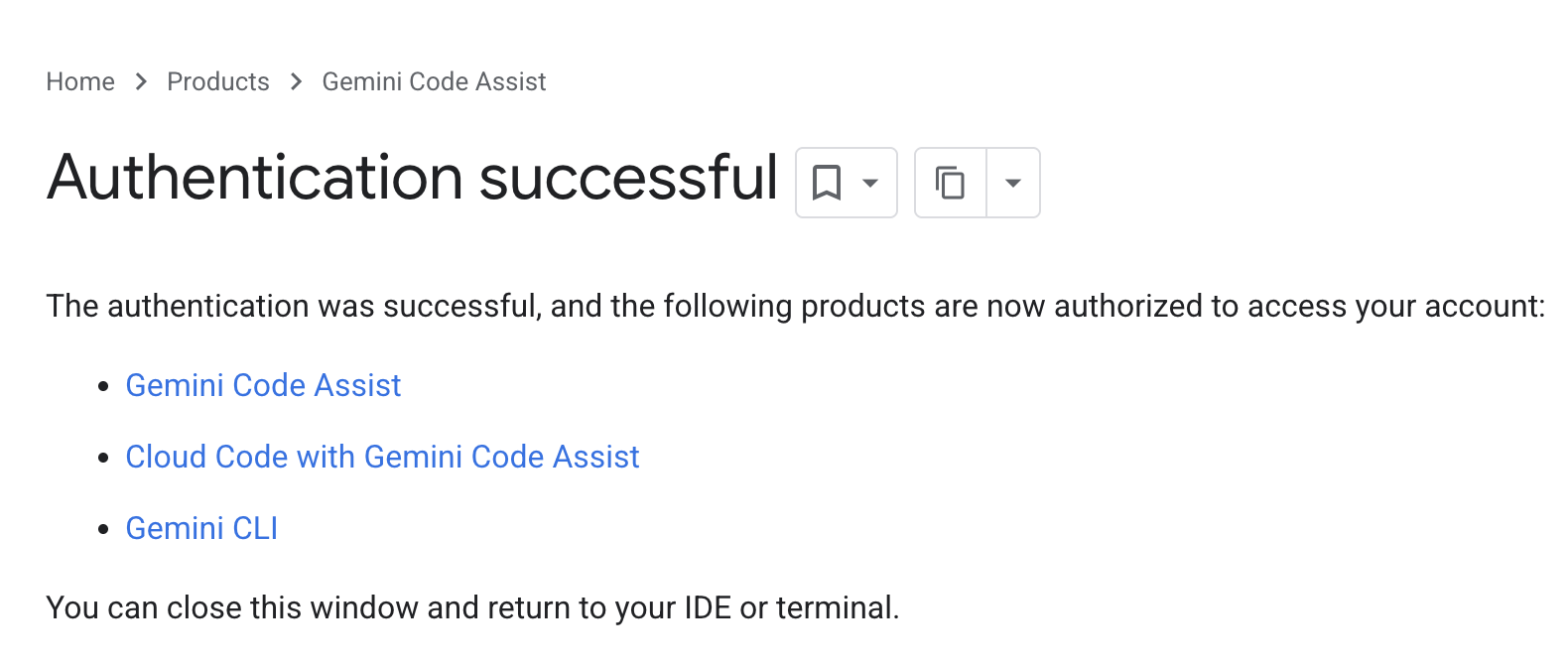Open the Cloud Code with Gemini Code Assist link
1568x669 pixels.
tap(382, 458)
